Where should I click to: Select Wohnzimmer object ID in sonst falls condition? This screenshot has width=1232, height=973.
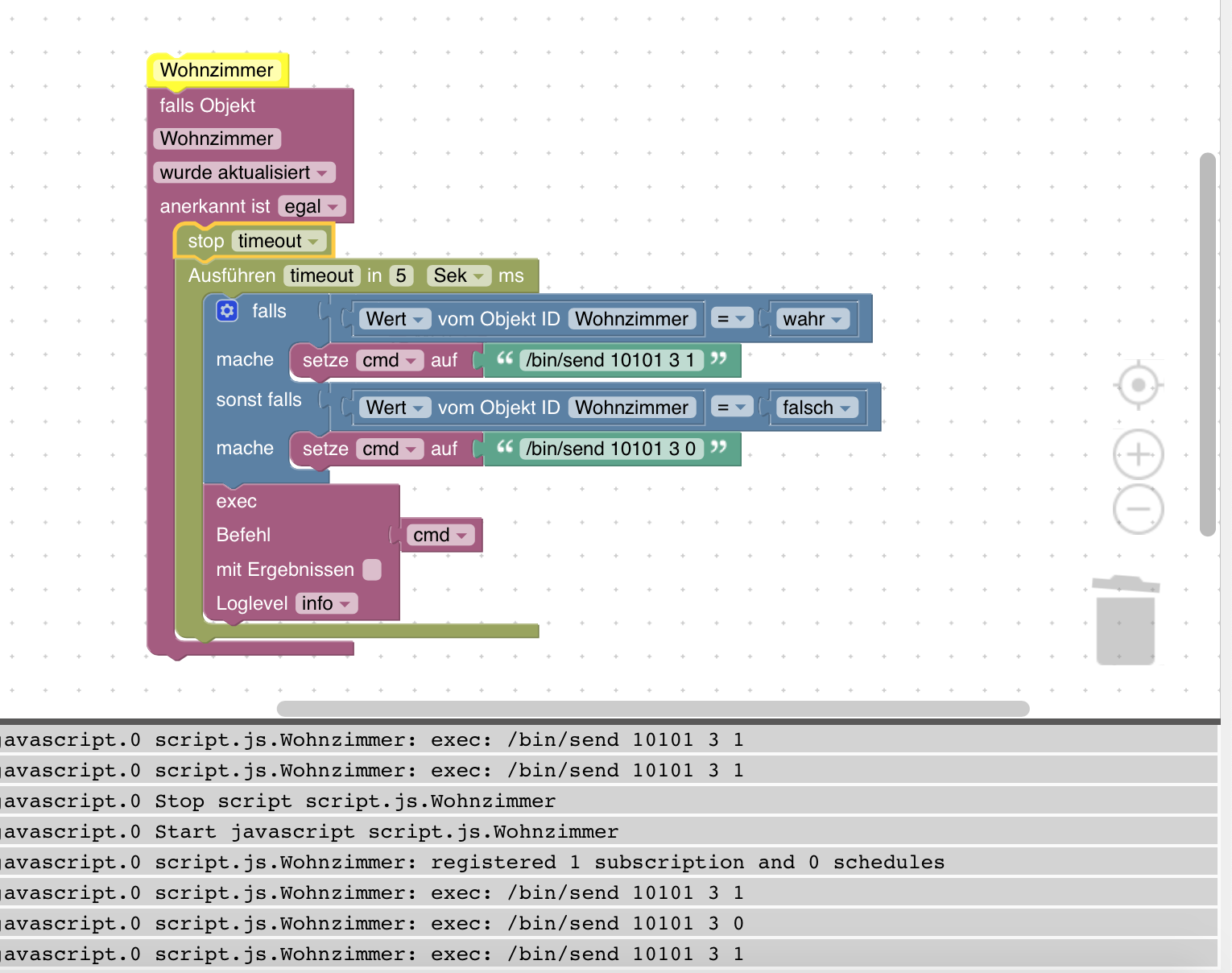coord(632,408)
